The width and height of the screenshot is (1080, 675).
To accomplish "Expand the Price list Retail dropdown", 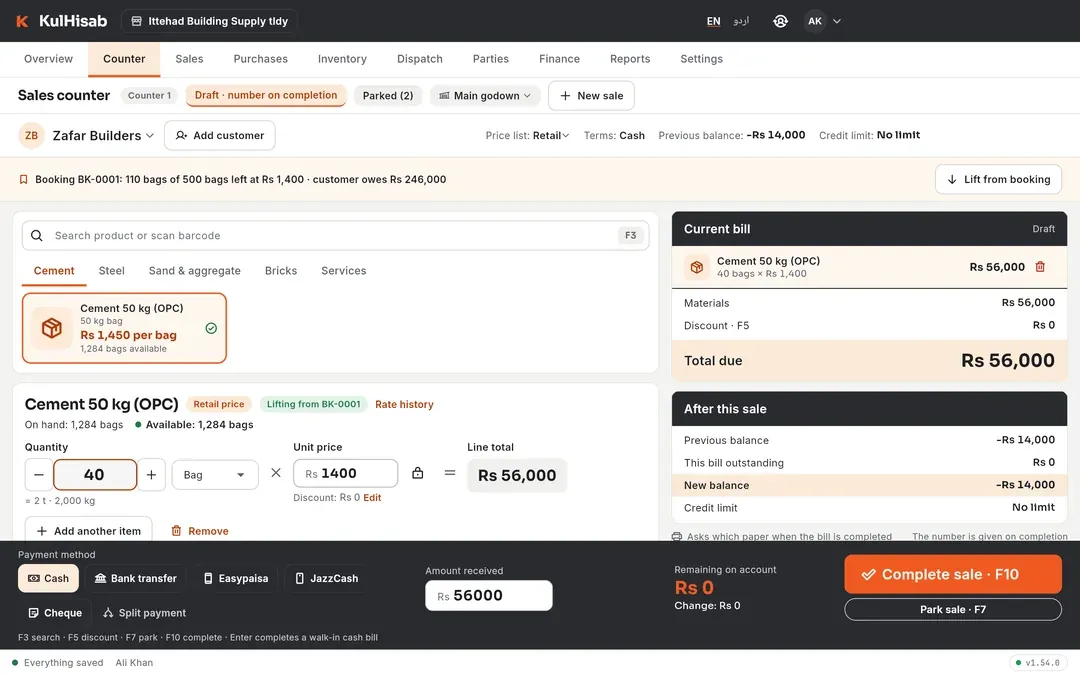I will 550,136.
